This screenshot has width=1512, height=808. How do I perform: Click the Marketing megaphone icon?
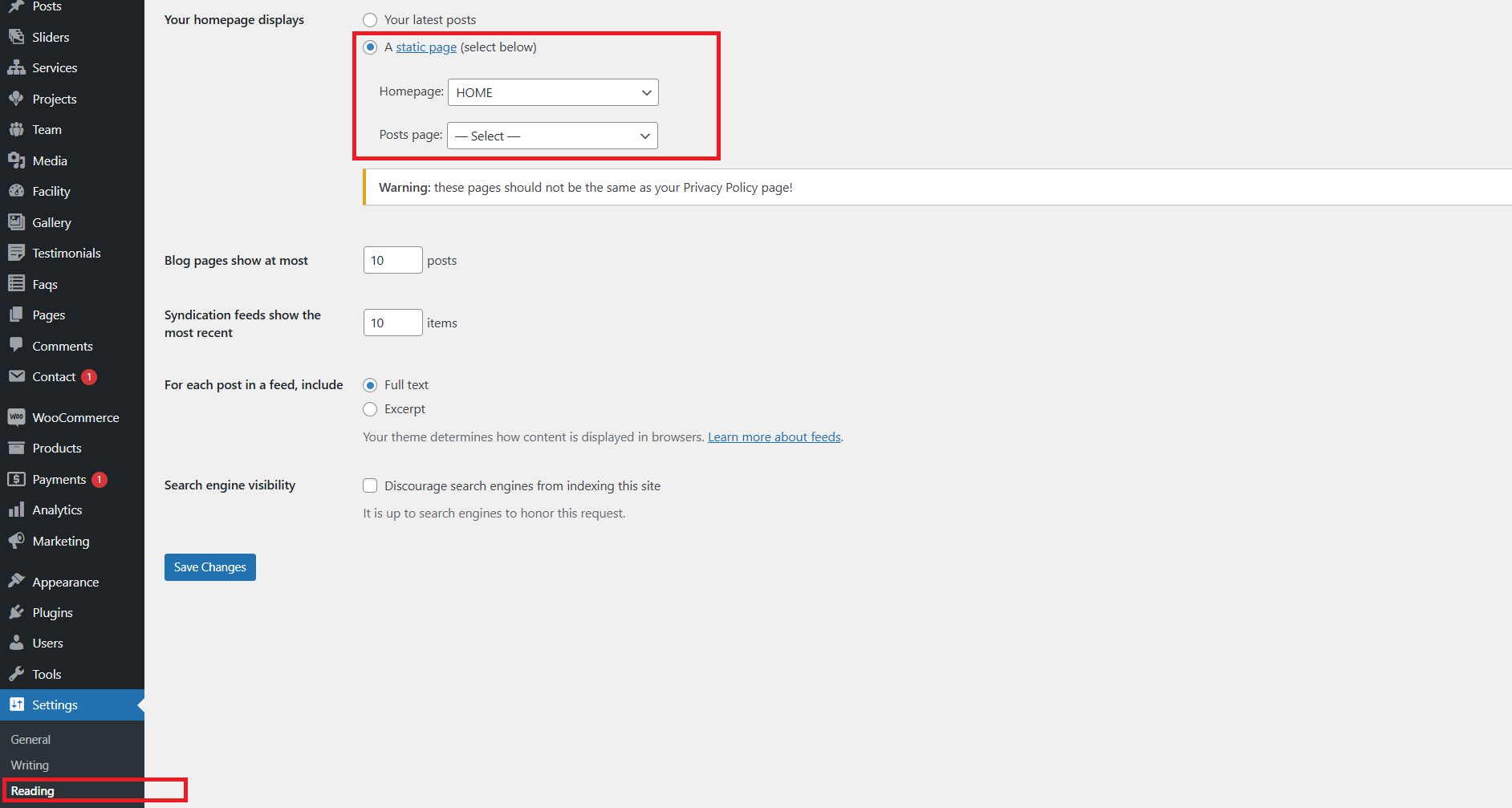tap(16, 541)
